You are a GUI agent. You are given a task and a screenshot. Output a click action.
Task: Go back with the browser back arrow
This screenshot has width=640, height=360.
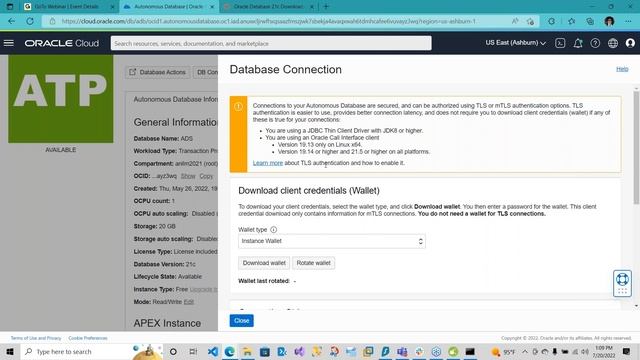[11, 21]
